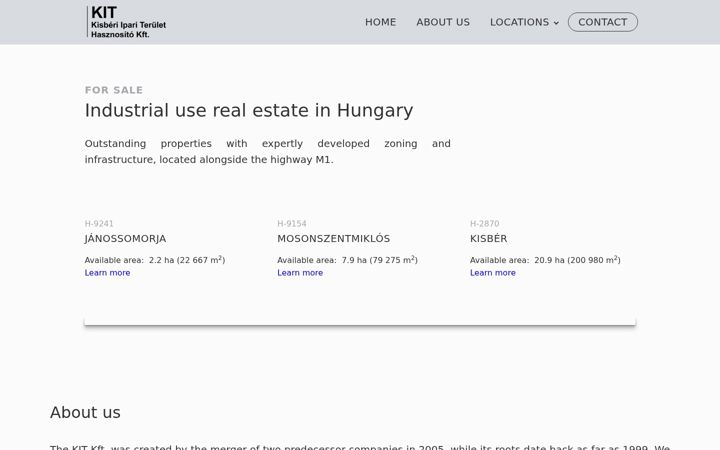Select the KISBÉR location heading
This screenshot has height=450, width=720.
click(489, 238)
